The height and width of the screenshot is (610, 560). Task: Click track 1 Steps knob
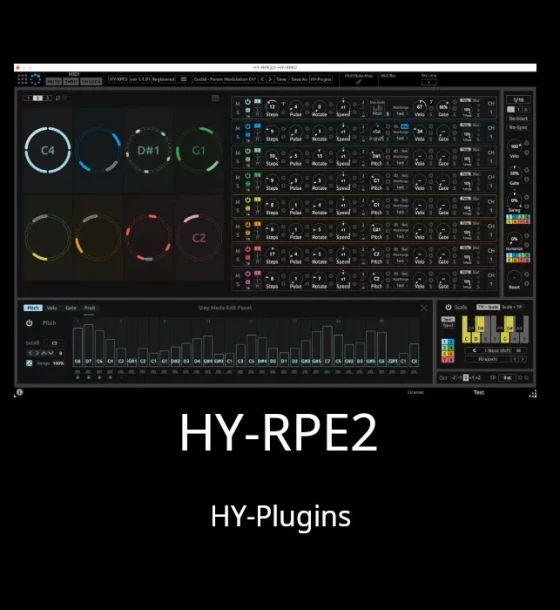(x=272, y=106)
